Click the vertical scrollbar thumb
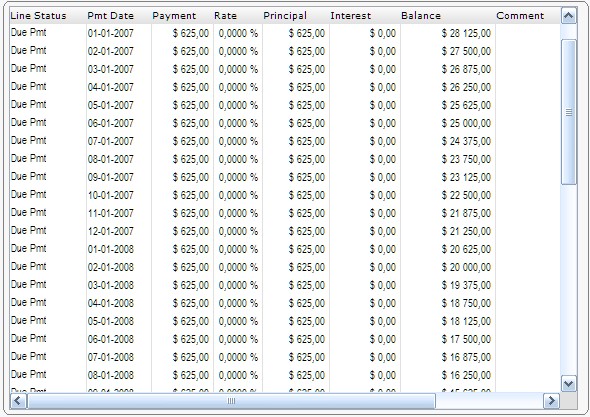Image resolution: width=590 pixels, height=417 pixels. click(x=569, y=112)
